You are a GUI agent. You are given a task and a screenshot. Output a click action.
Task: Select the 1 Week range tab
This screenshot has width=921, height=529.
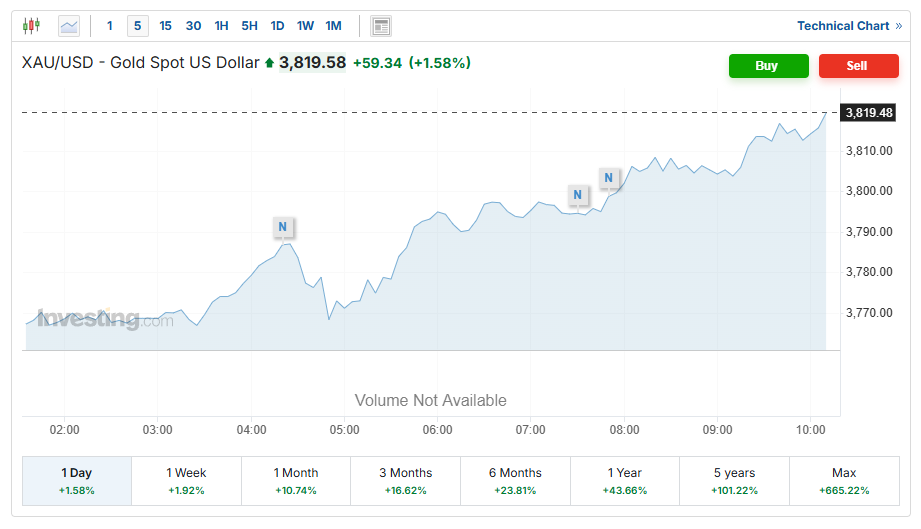tap(186, 481)
